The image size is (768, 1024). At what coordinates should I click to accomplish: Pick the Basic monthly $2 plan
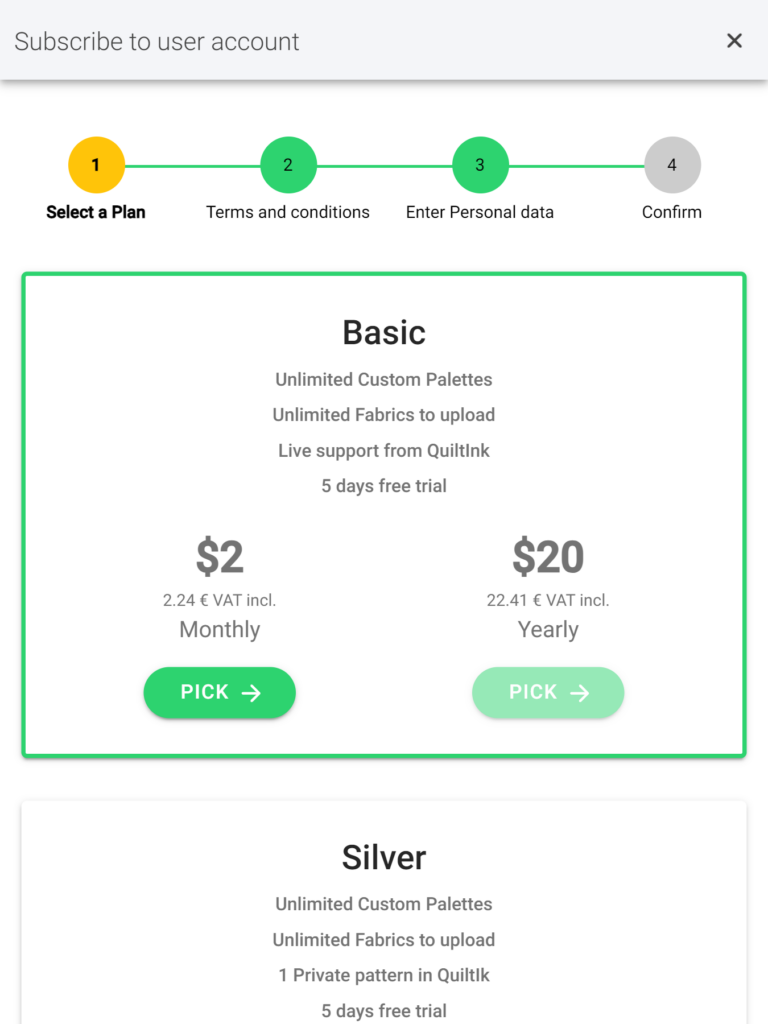click(x=219, y=692)
